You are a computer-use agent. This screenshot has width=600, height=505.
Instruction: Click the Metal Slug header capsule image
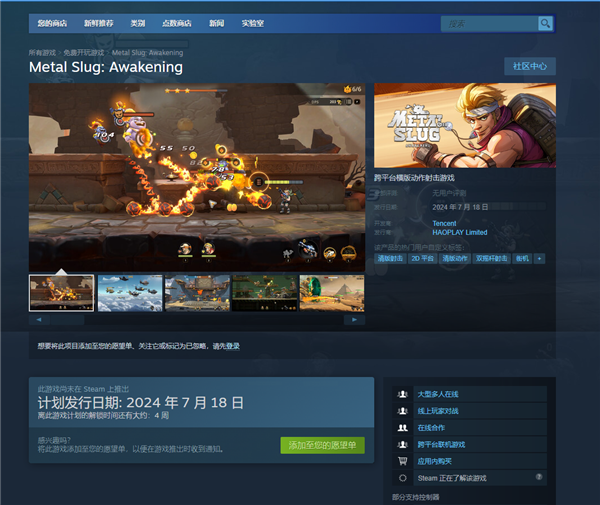pyautogui.click(x=465, y=125)
